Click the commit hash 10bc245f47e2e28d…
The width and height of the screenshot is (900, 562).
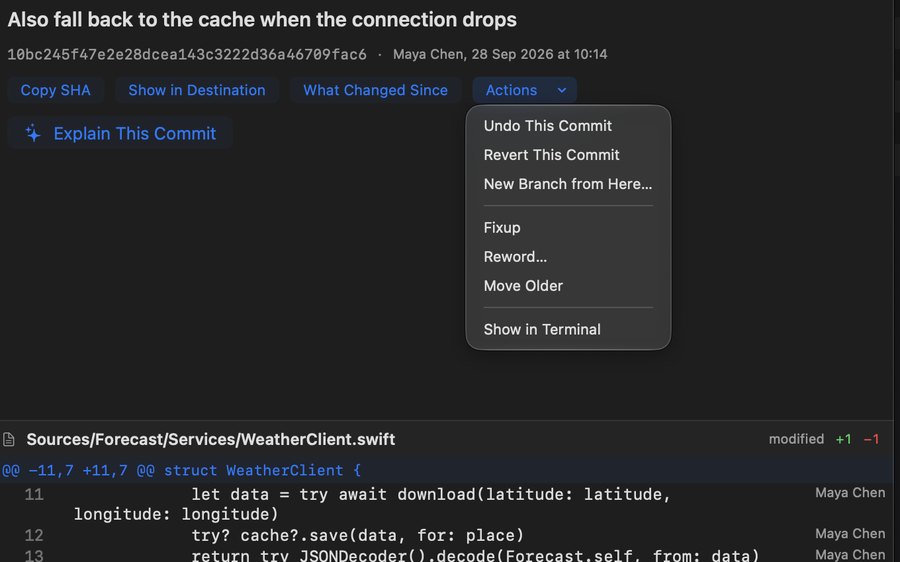pos(187,55)
